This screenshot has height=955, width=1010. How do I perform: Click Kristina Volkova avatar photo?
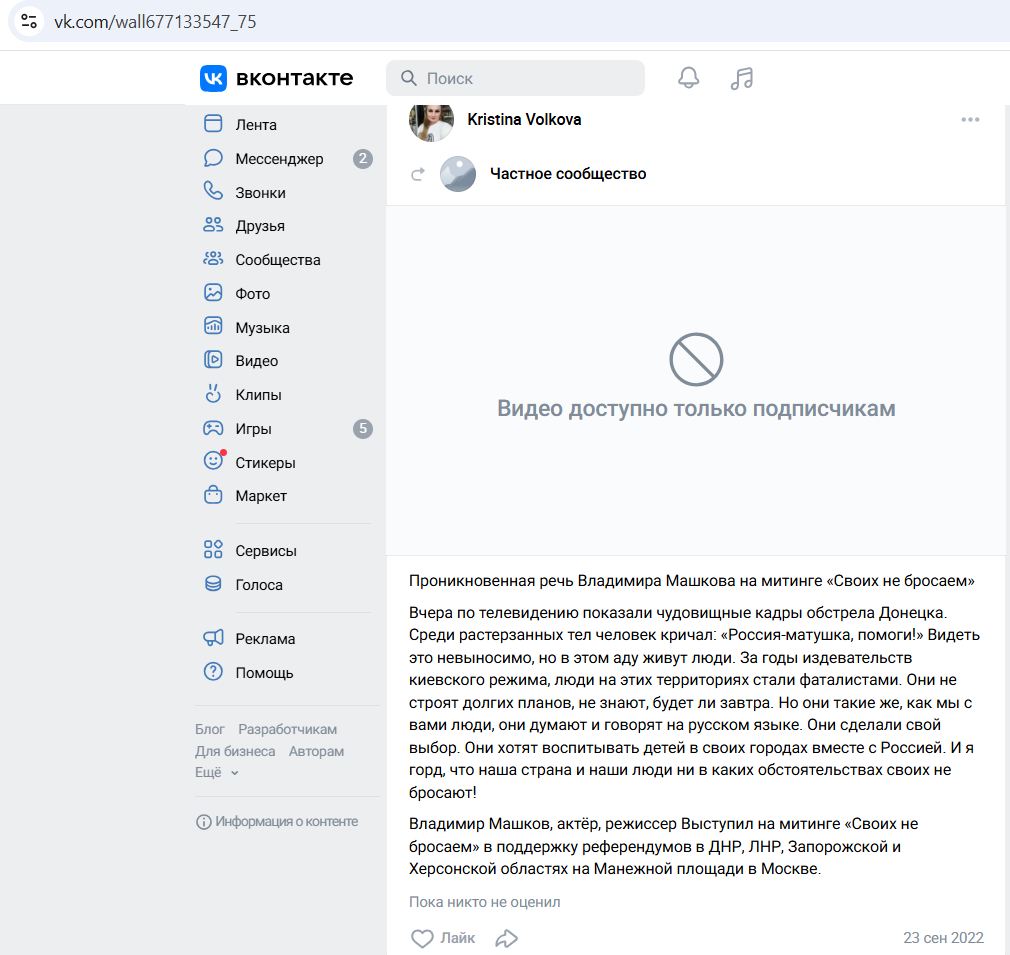tap(432, 120)
